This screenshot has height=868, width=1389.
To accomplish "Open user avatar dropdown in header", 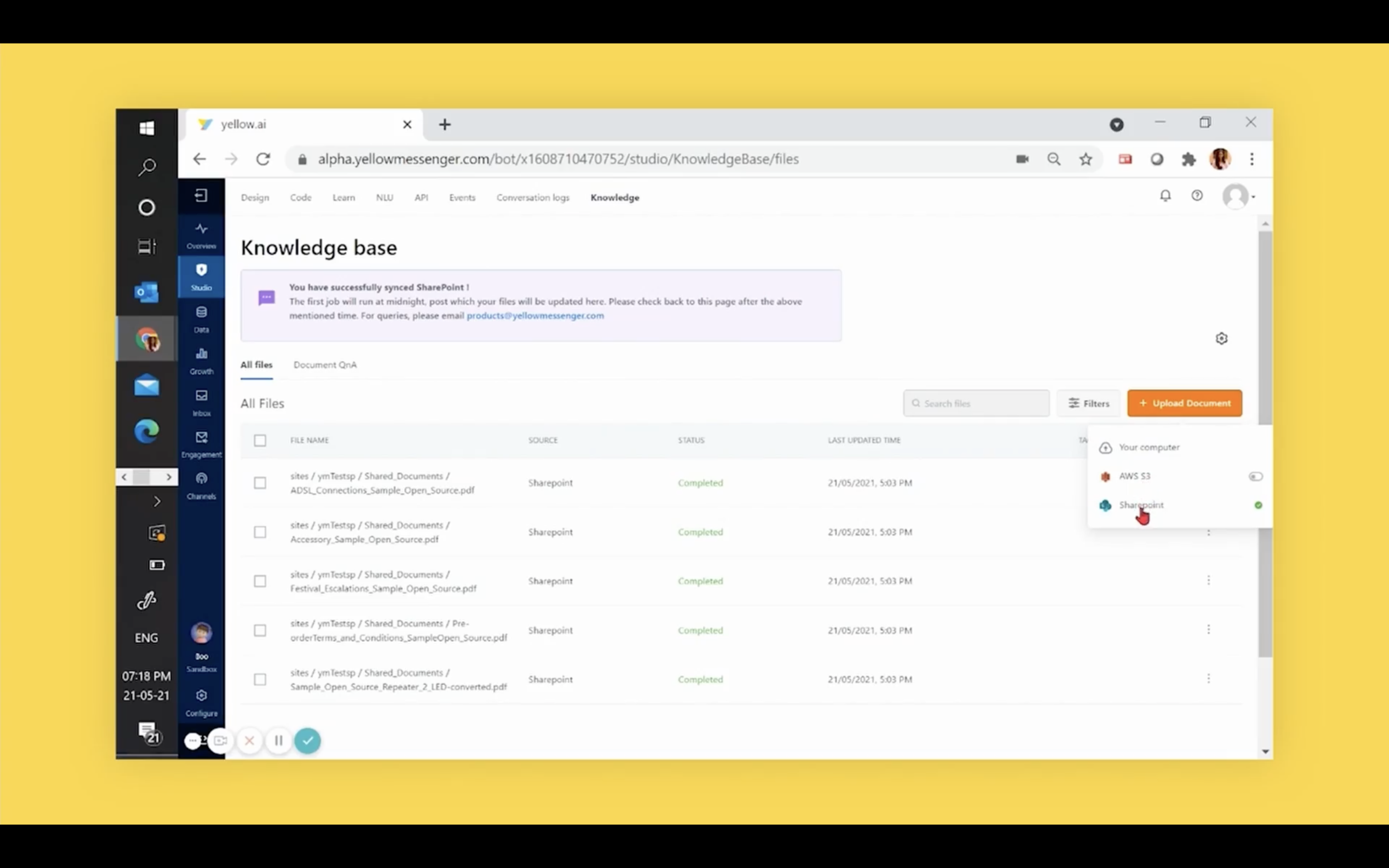I will pos(1239,196).
